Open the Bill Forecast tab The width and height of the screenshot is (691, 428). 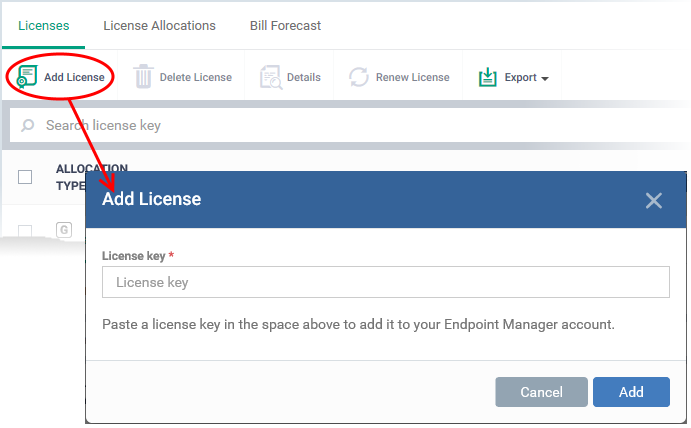285,26
